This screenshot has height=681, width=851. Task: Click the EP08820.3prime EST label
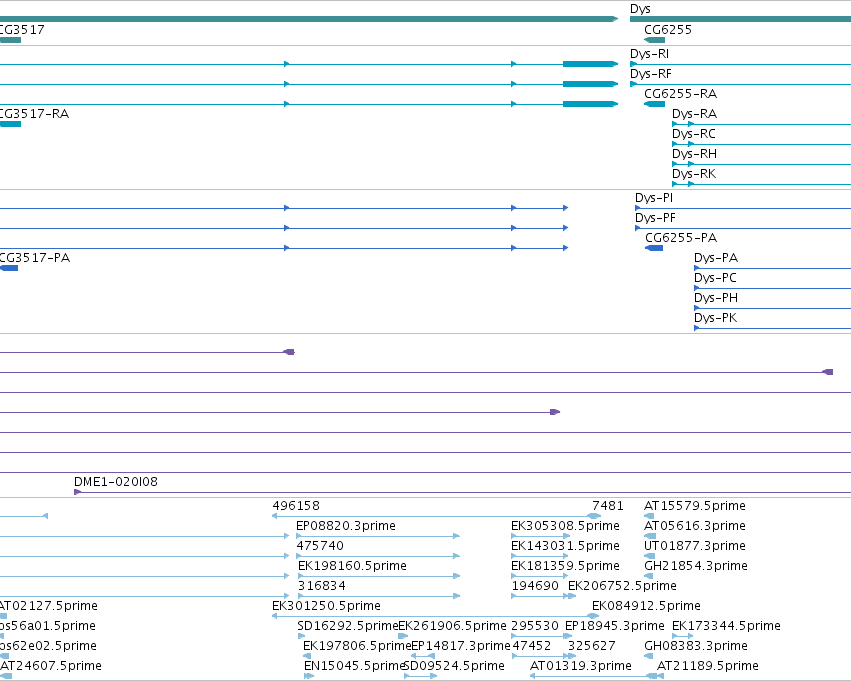[346, 526]
